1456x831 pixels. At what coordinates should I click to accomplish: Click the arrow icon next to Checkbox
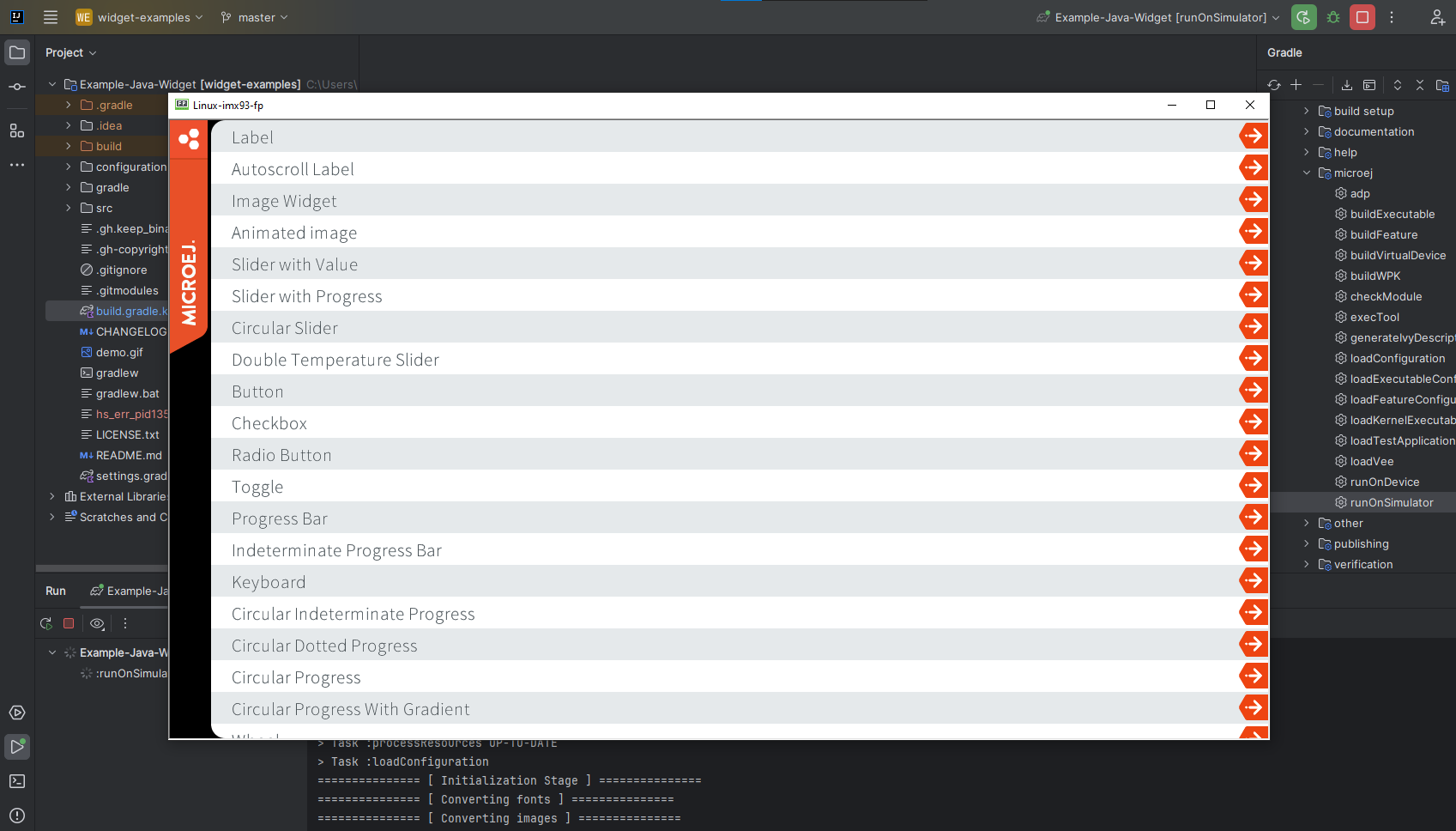click(x=1254, y=422)
